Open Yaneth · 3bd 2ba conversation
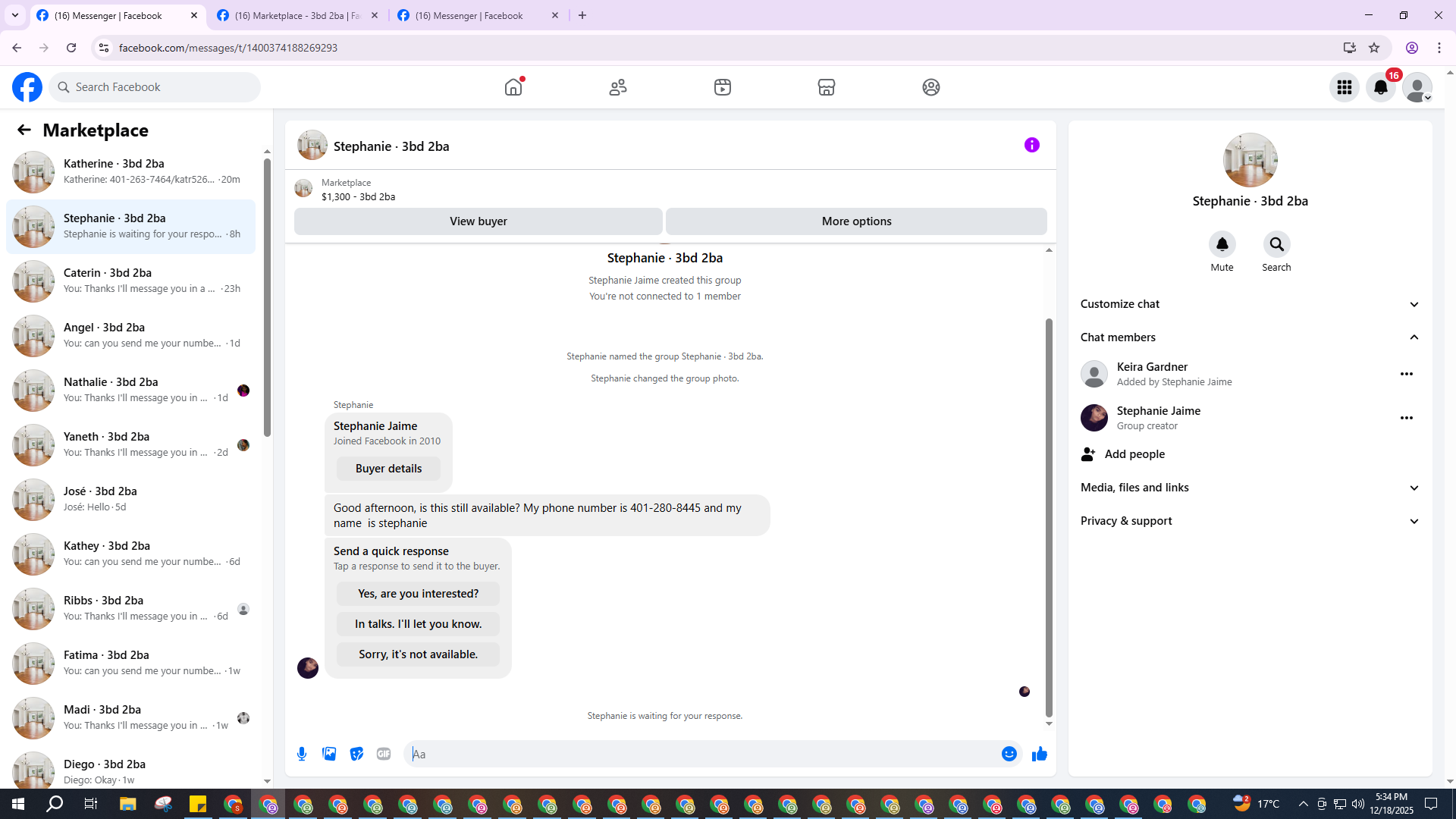Screen dimensions: 1456x819 point(130,445)
